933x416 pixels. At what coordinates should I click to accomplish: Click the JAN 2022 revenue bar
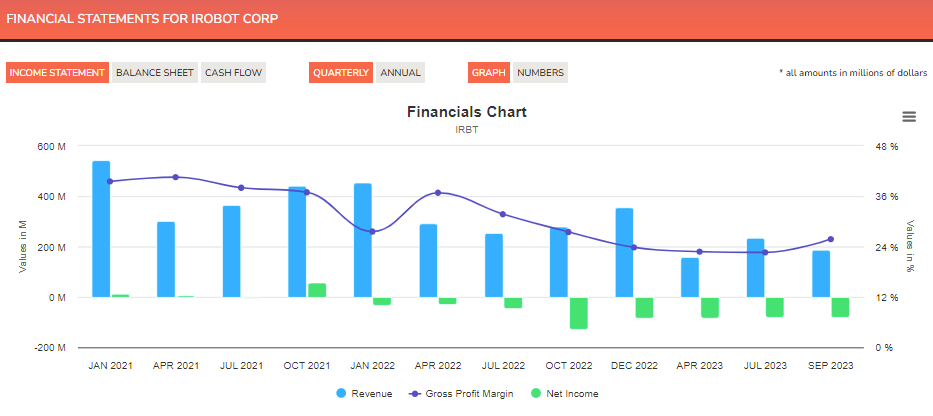363,240
